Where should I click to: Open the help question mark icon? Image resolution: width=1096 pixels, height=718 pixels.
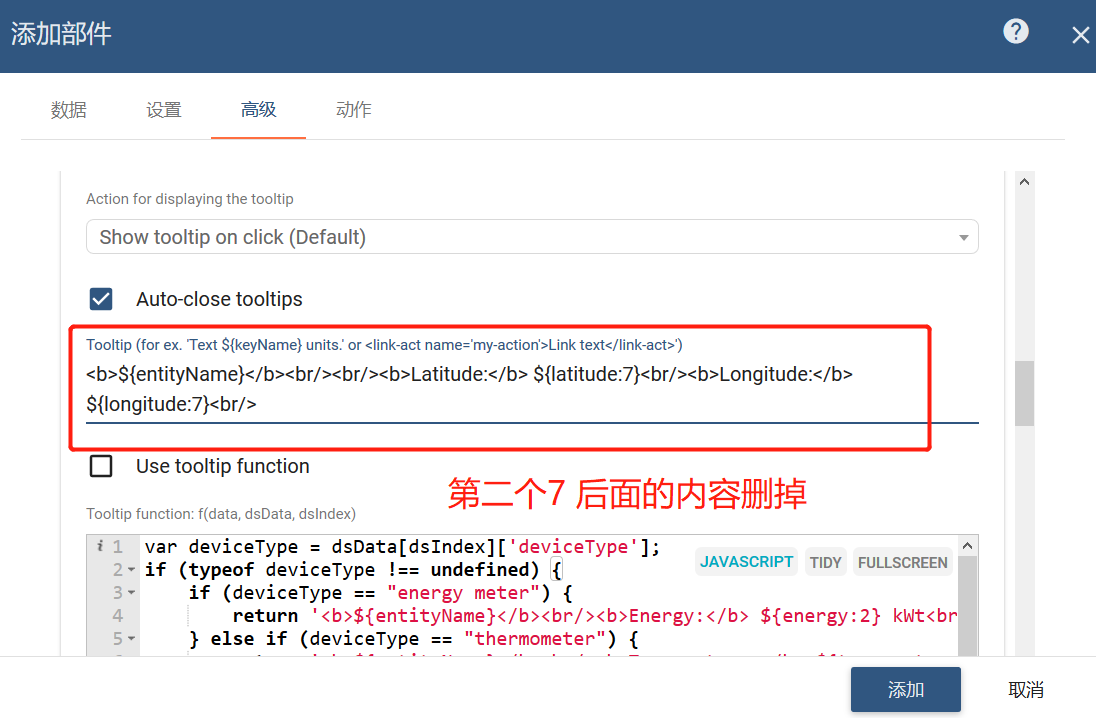1016,31
